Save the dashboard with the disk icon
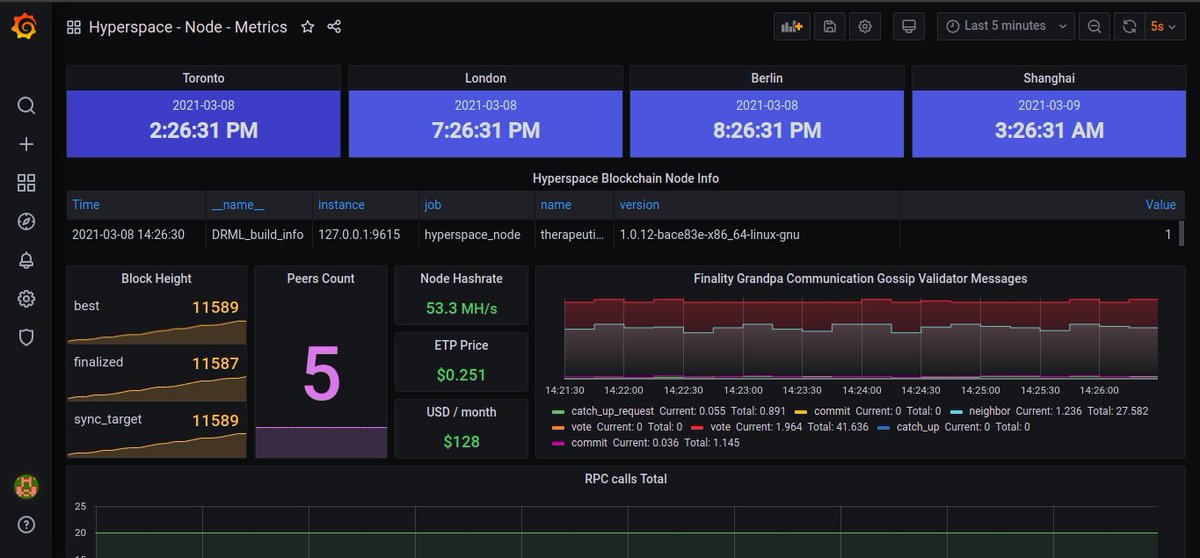 (x=829, y=27)
